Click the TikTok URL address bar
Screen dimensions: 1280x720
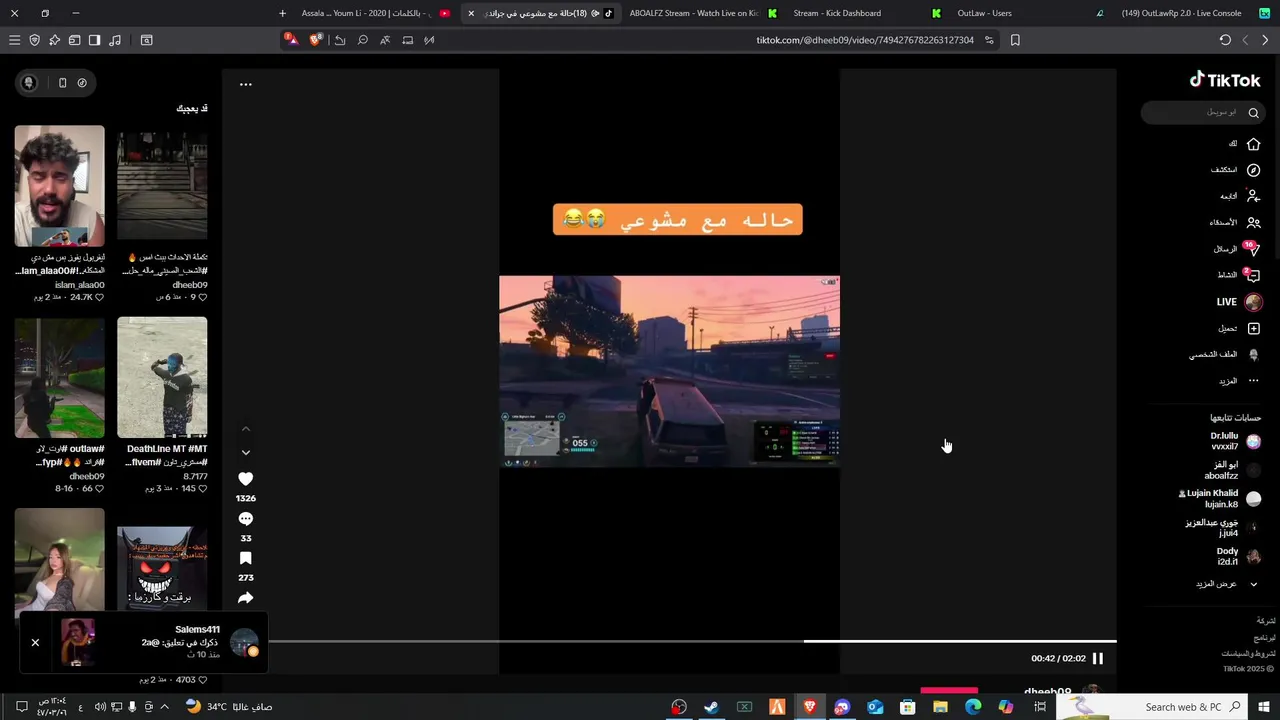click(865, 40)
